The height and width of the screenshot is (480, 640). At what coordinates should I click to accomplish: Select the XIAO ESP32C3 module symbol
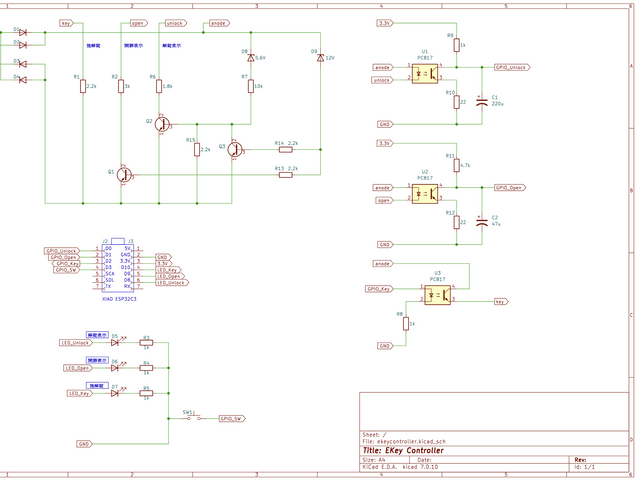pos(117,266)
